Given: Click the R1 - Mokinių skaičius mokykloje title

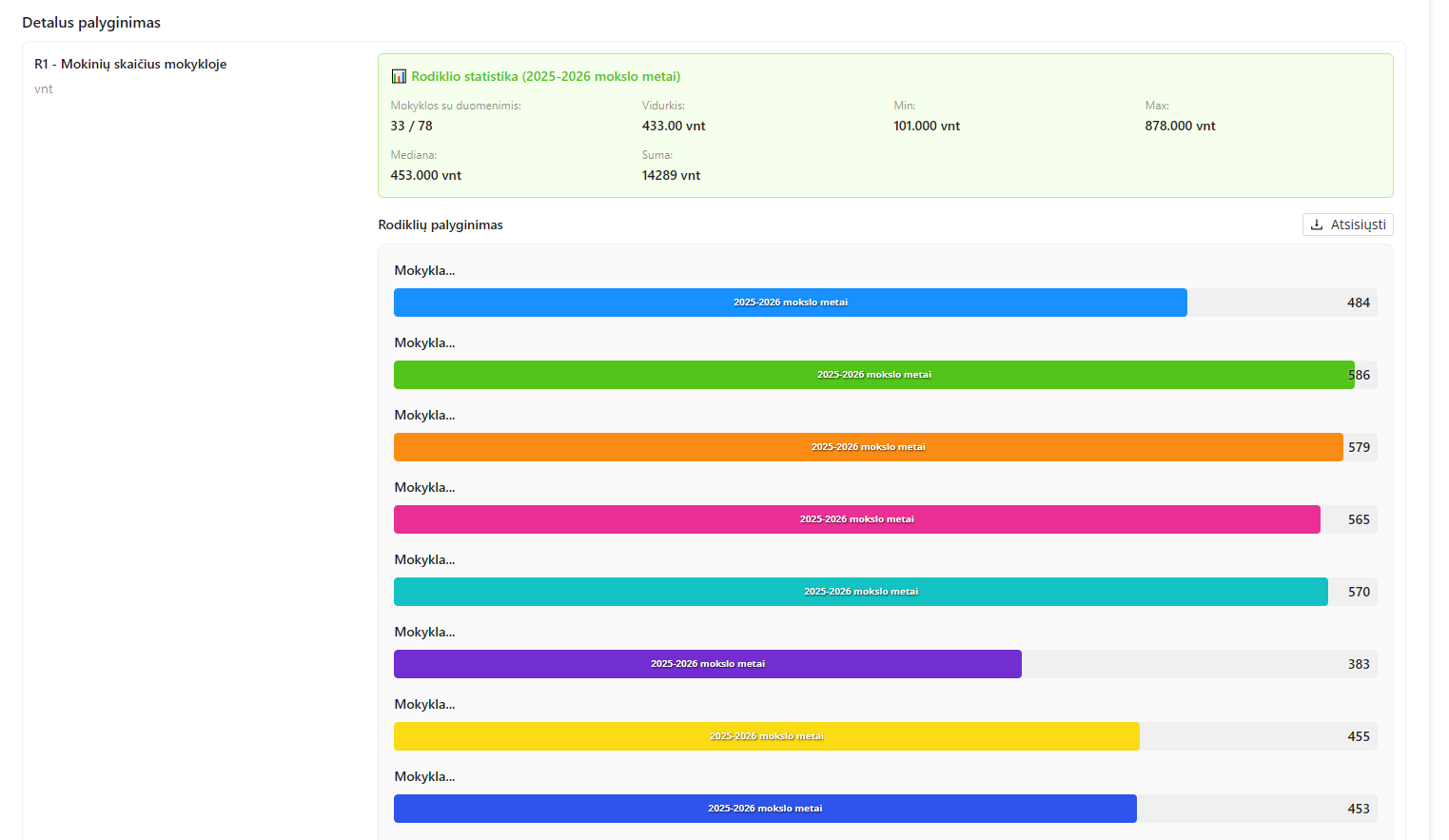Looking at the screenshot, I should click(130, 65).
